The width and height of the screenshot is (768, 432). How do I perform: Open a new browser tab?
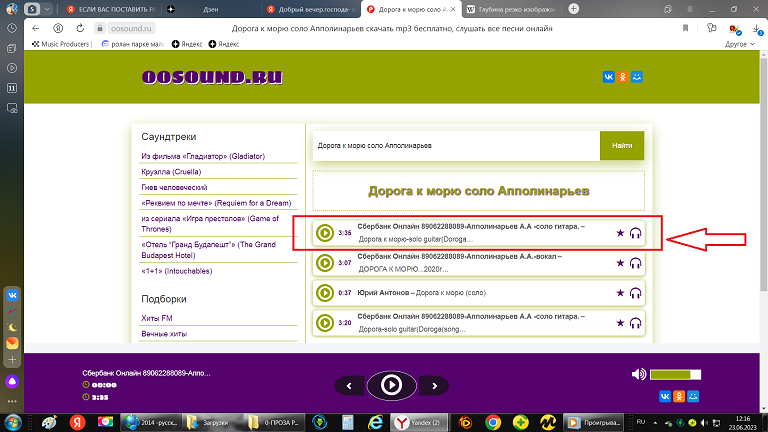[x=574, y=9]
